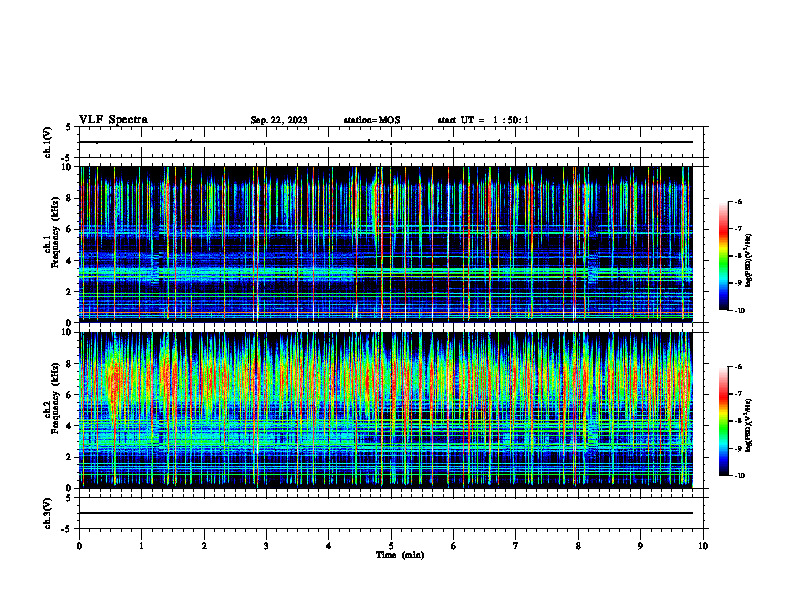Click the "station=MOS" label
Screen dimensions: 792x612
click(x=372, y=120)
